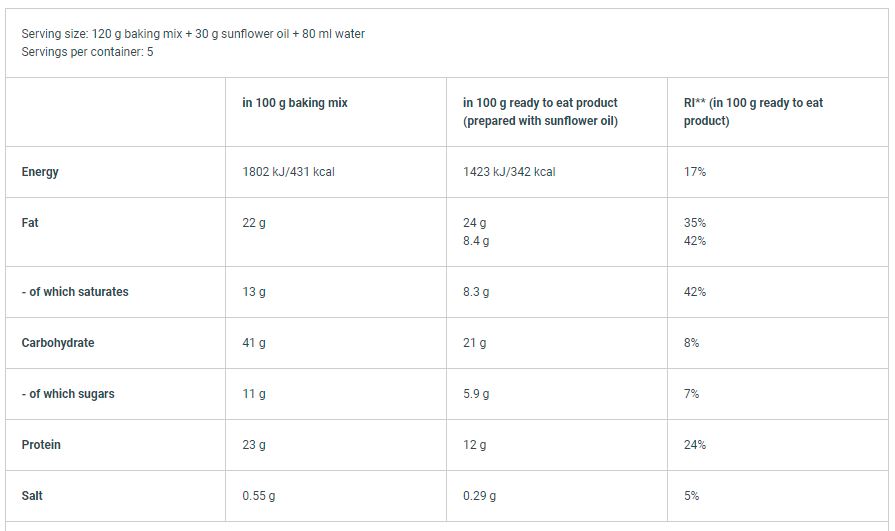Click the Carbohydrate row label
Image resolution: width=895 pixels, height=531 pixels.
click(x=58, y=343)
